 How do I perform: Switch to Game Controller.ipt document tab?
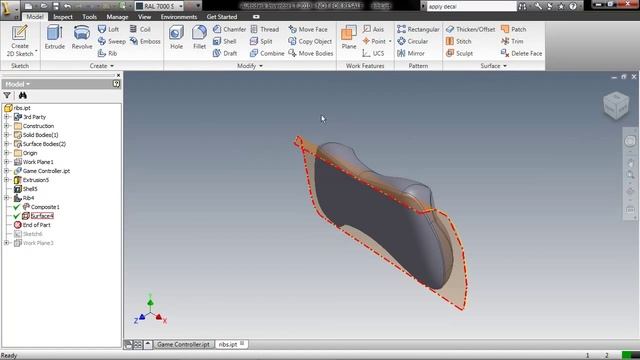(183, 344)
